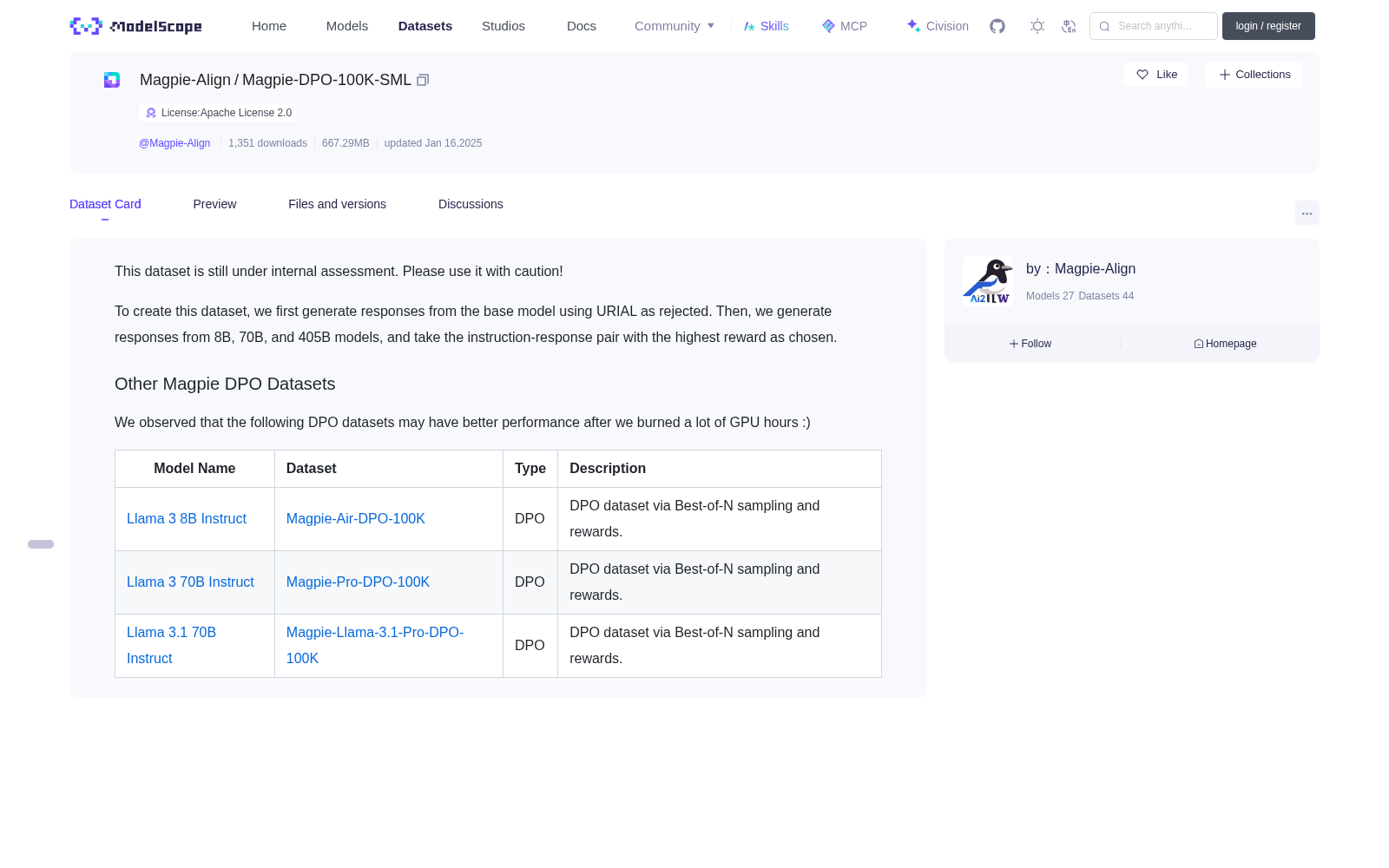Open the GitHub icon link

point(997,26)
